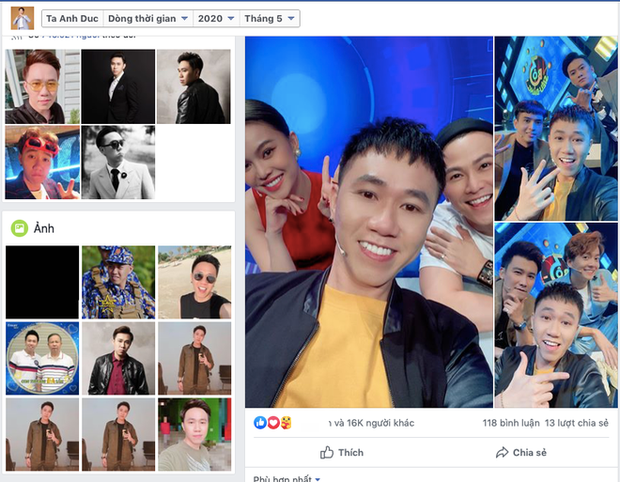Open the Ta Anh Duc profile link
Screen dimensions: 620x482
click(x=70, y=18)
